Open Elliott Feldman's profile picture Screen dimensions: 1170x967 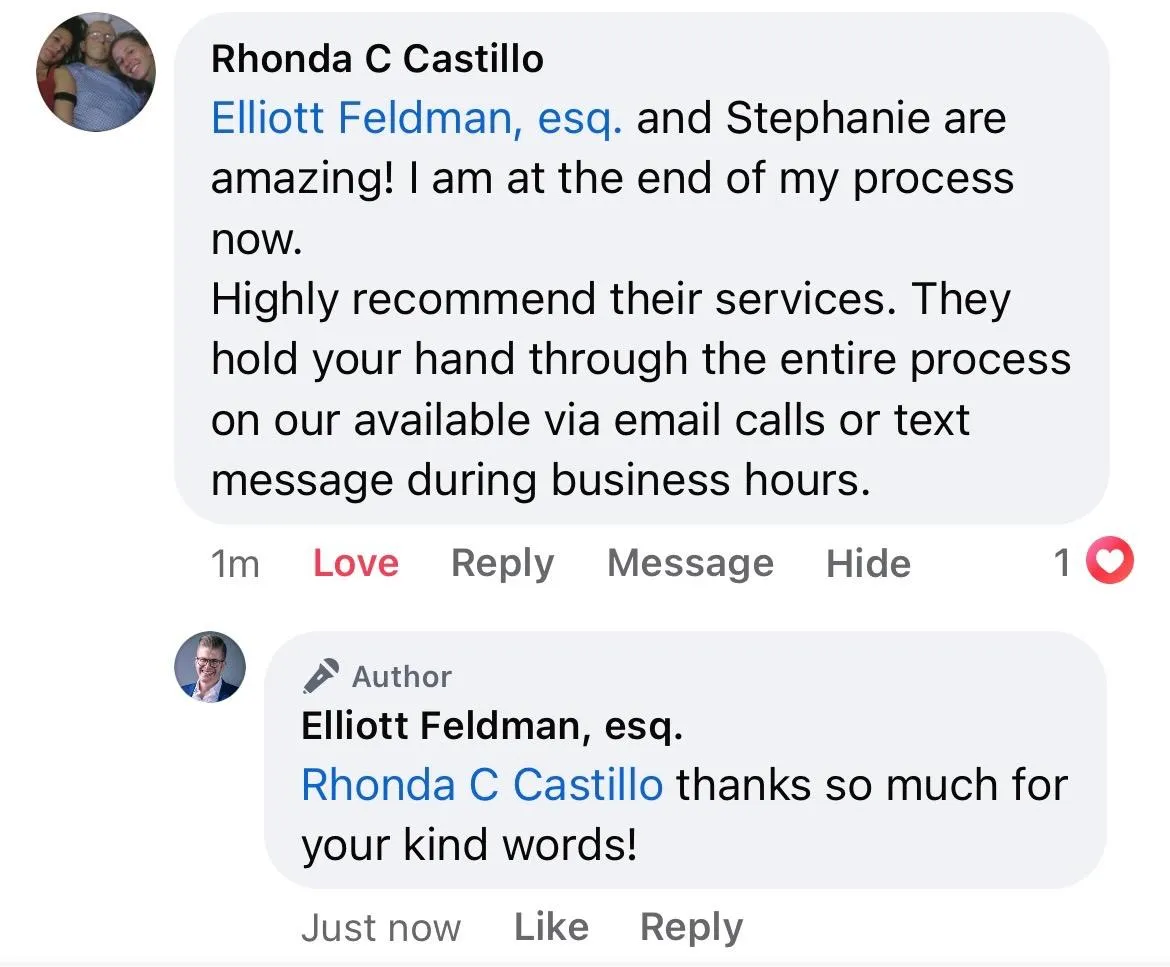(x=210, y=667)
